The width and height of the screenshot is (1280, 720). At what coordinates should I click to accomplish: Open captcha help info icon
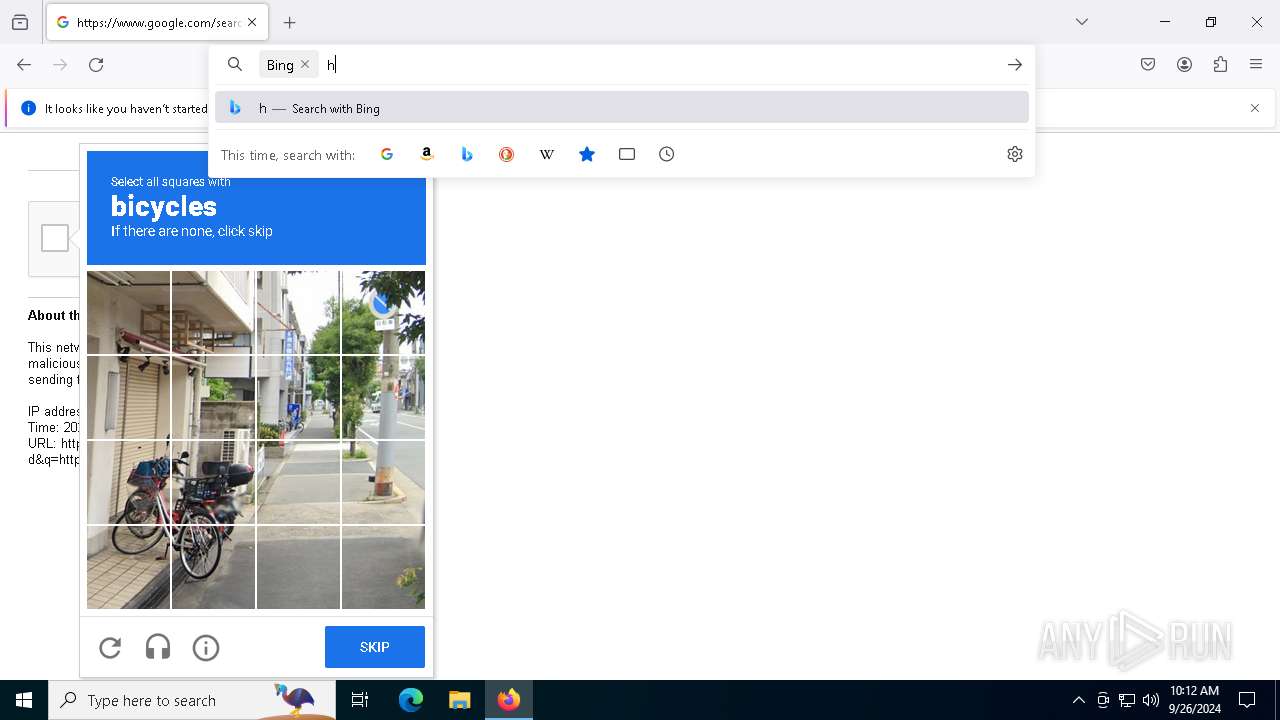click(x=206, y=648)
